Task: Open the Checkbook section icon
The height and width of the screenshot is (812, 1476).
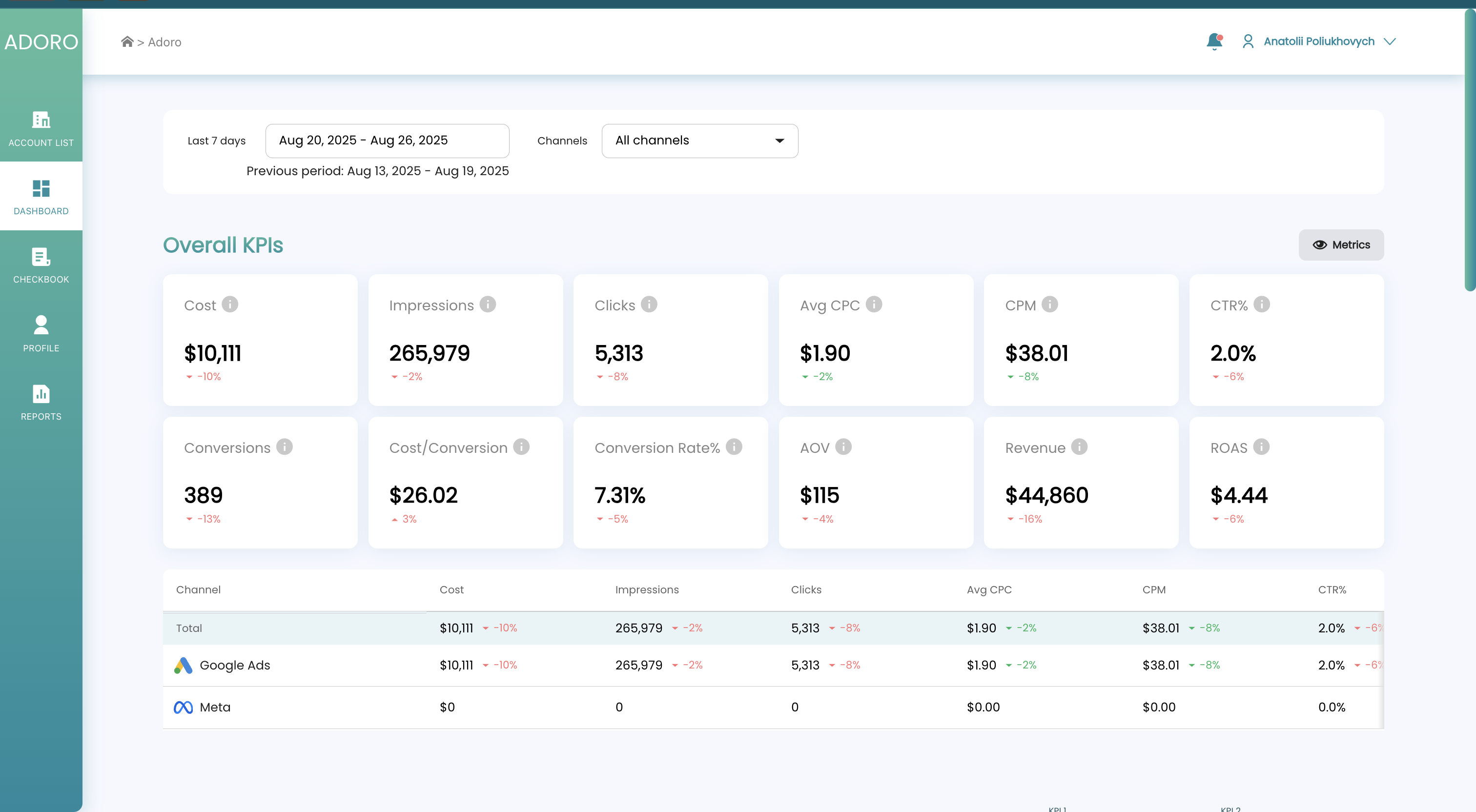Action: pyautogui.click(x=41, y=257)
